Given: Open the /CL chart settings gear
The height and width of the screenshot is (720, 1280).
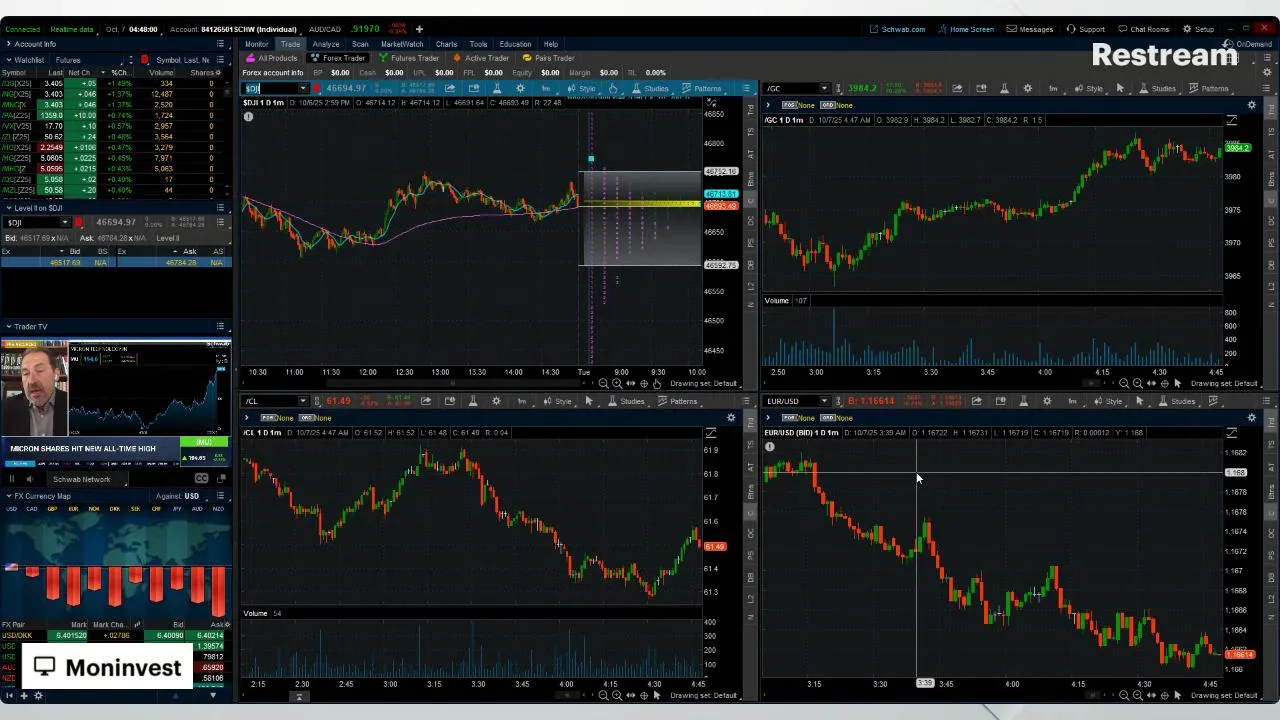Looking at the screenshot, I should [x=497, y=401].
